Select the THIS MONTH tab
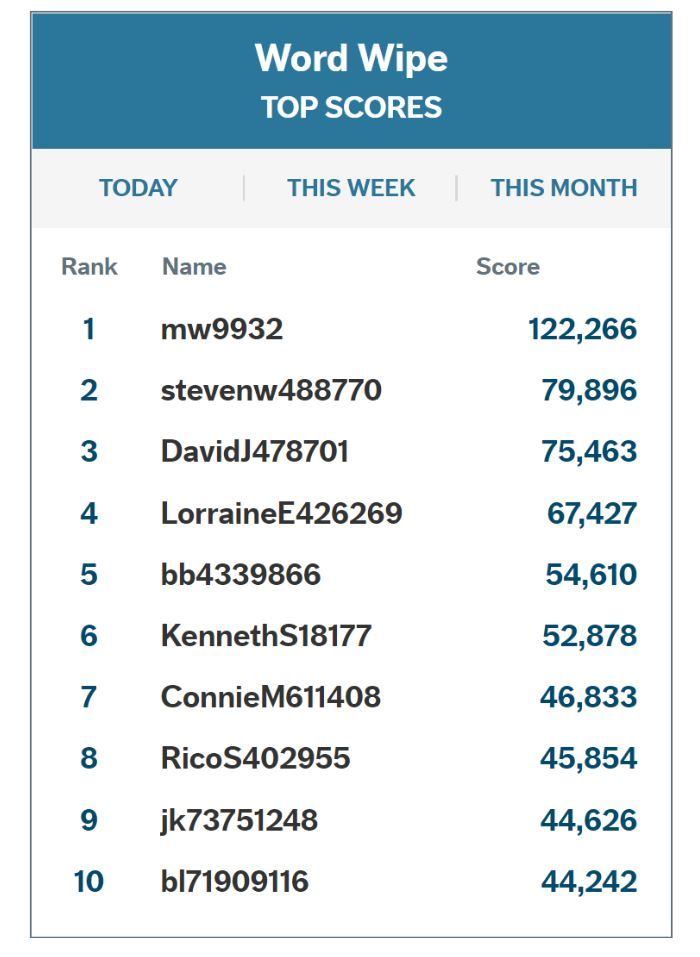This screenshot has width=700, height=957. click(563, 188)
